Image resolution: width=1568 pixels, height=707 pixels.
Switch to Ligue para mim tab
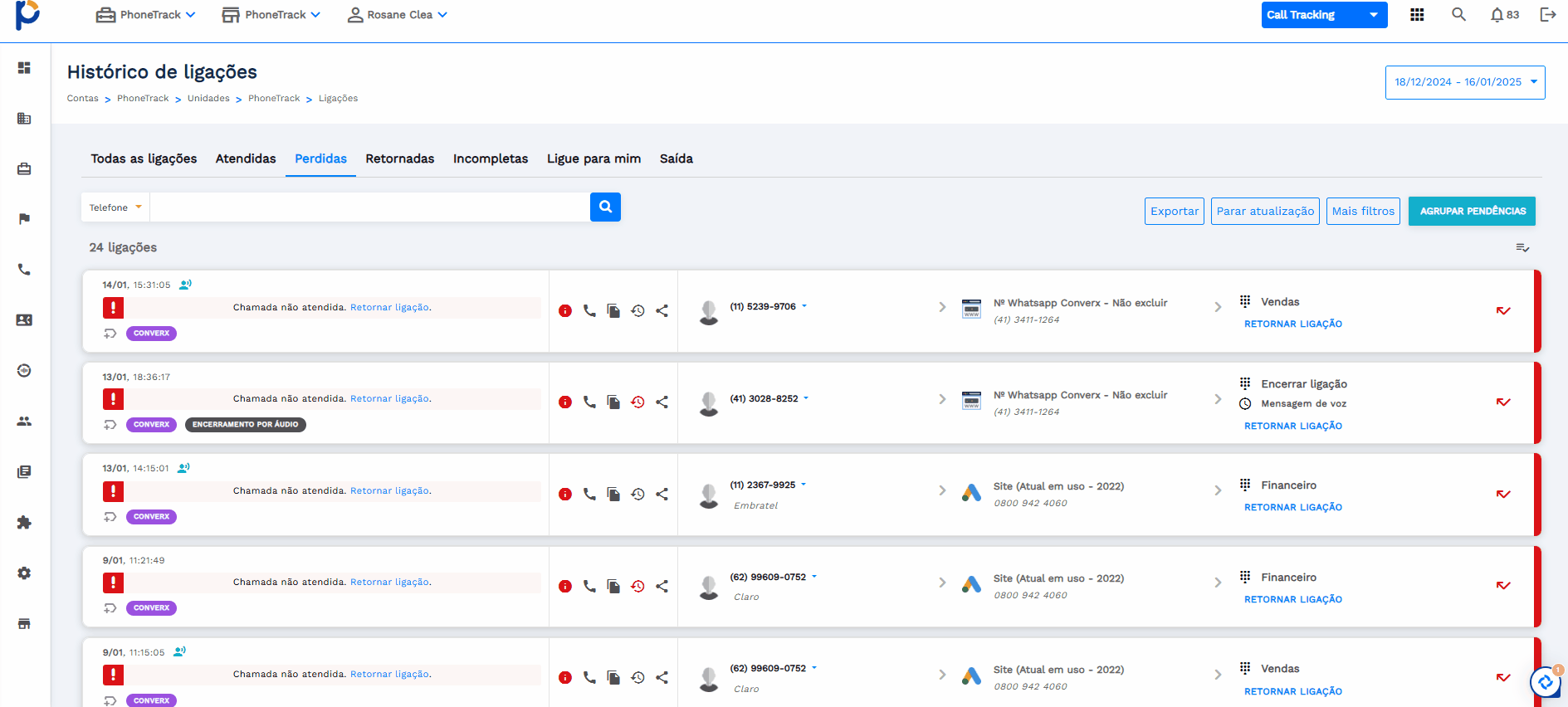(593, 158)
